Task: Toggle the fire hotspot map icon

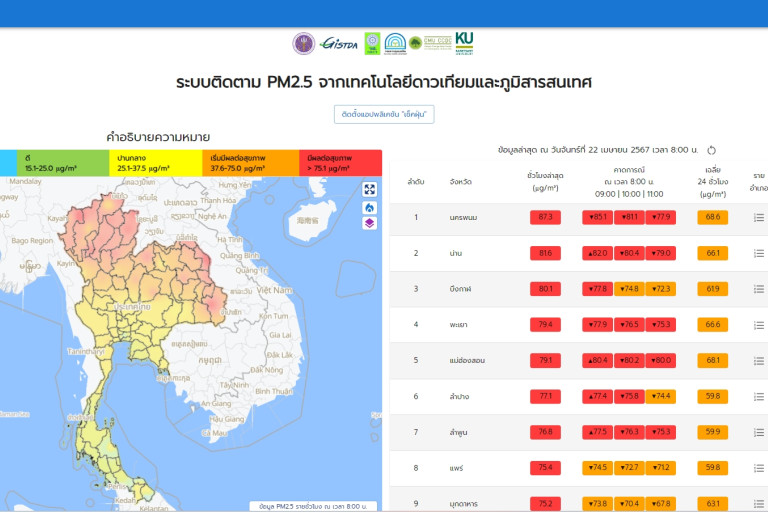Action: click(369, 207)
